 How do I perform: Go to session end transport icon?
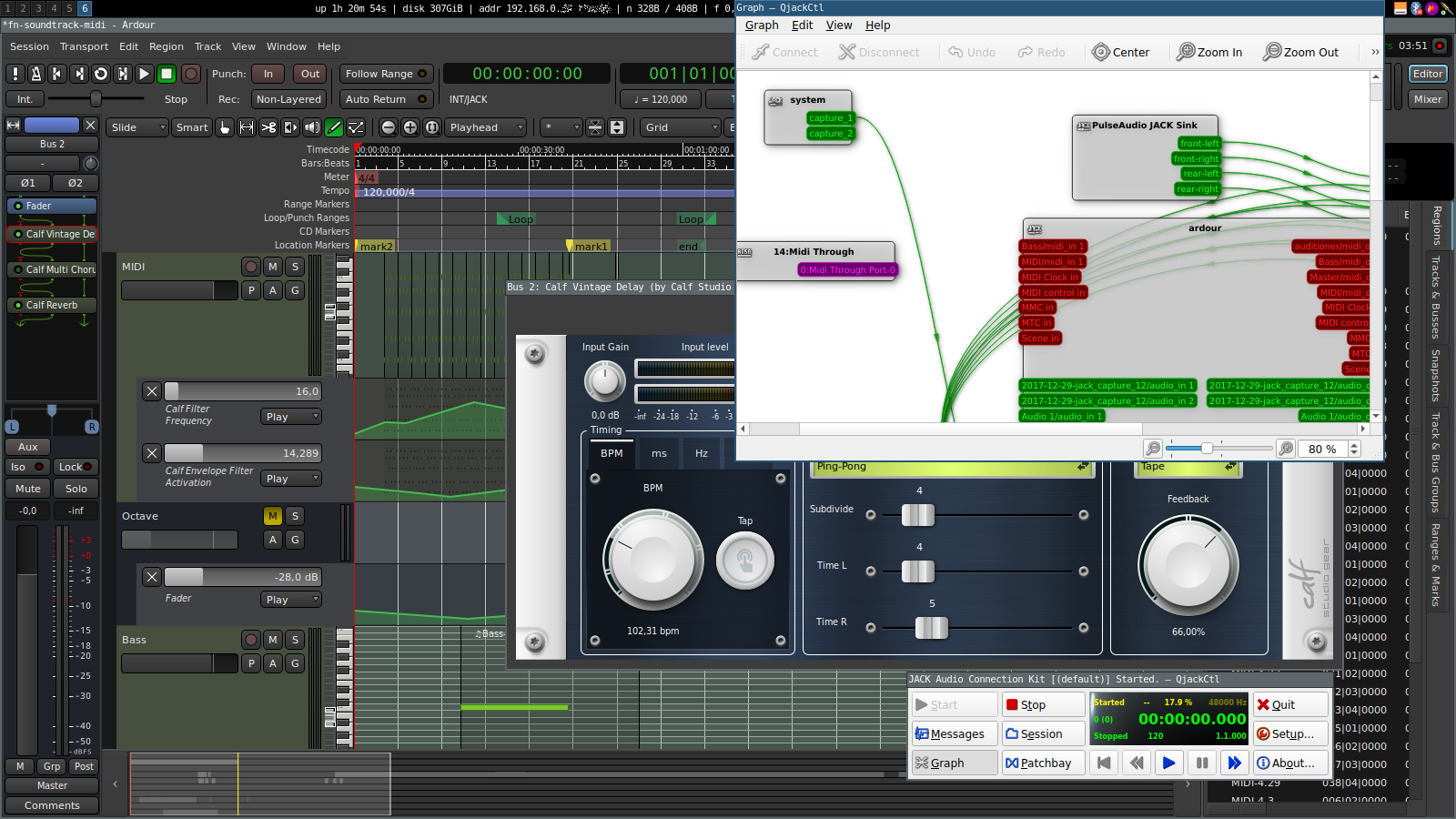pos(79,74)
